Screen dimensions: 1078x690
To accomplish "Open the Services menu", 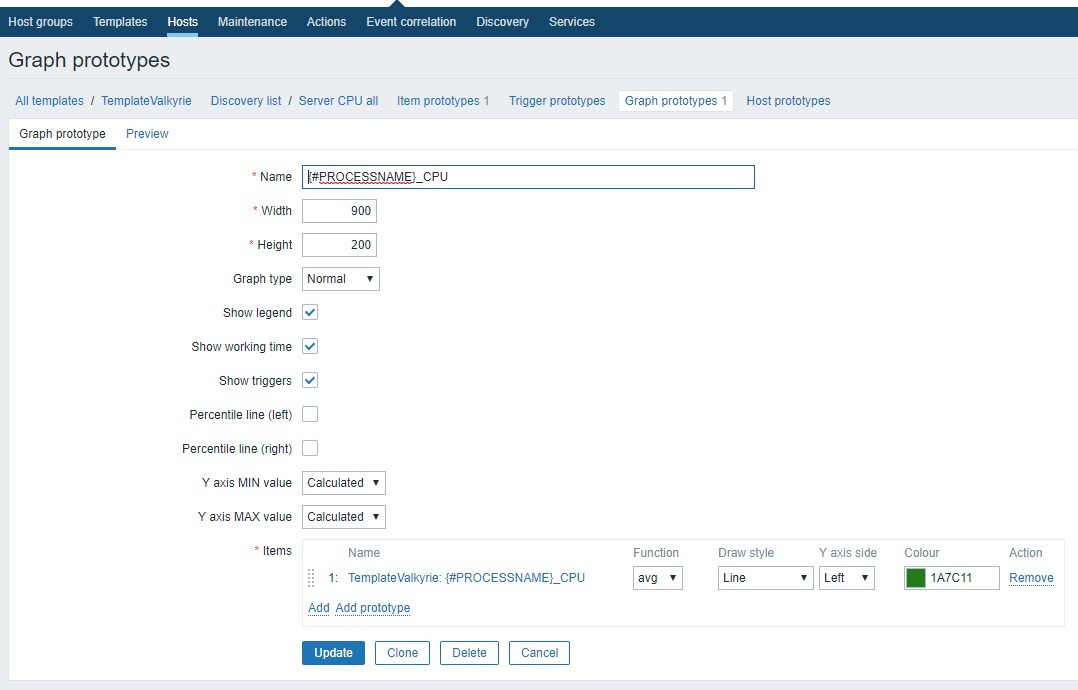I will (x=571, y=21).
